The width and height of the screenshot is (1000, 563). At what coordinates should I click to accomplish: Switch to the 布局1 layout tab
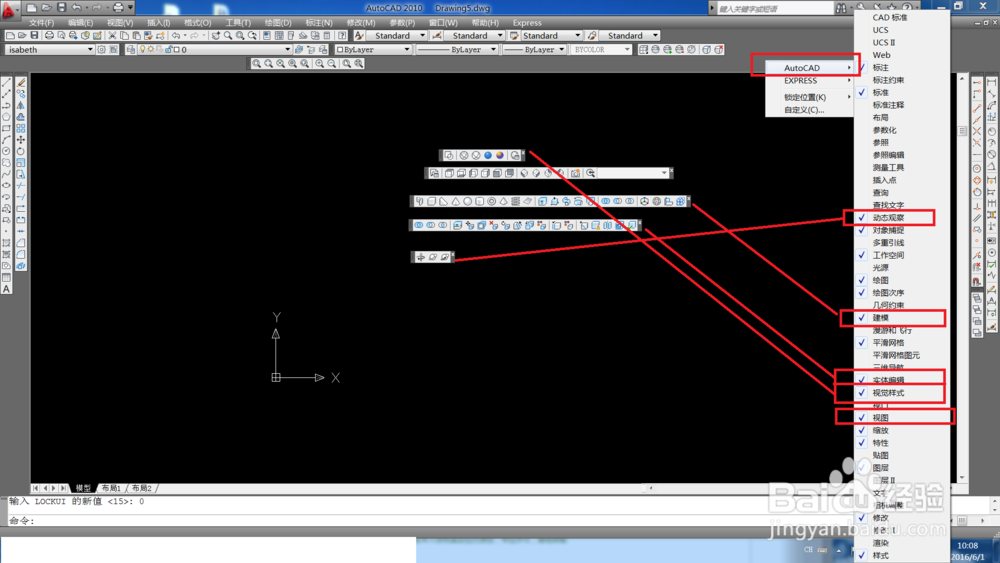pyautogui.click(x=111, y=488)
